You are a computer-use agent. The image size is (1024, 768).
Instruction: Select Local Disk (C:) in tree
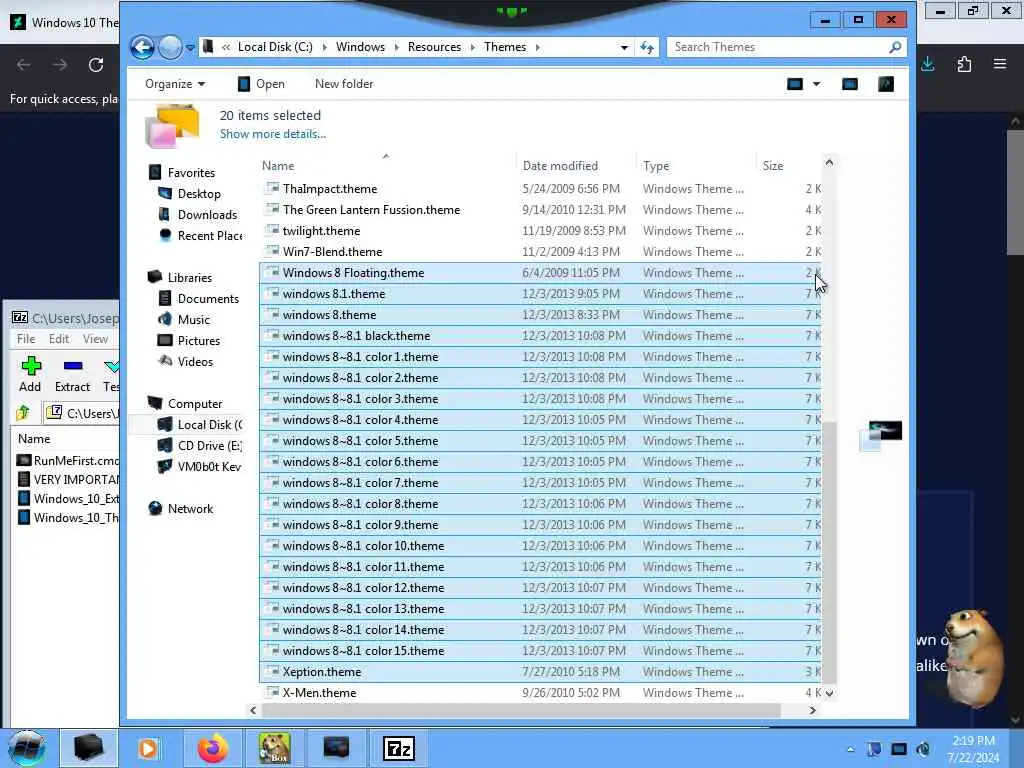210,424
